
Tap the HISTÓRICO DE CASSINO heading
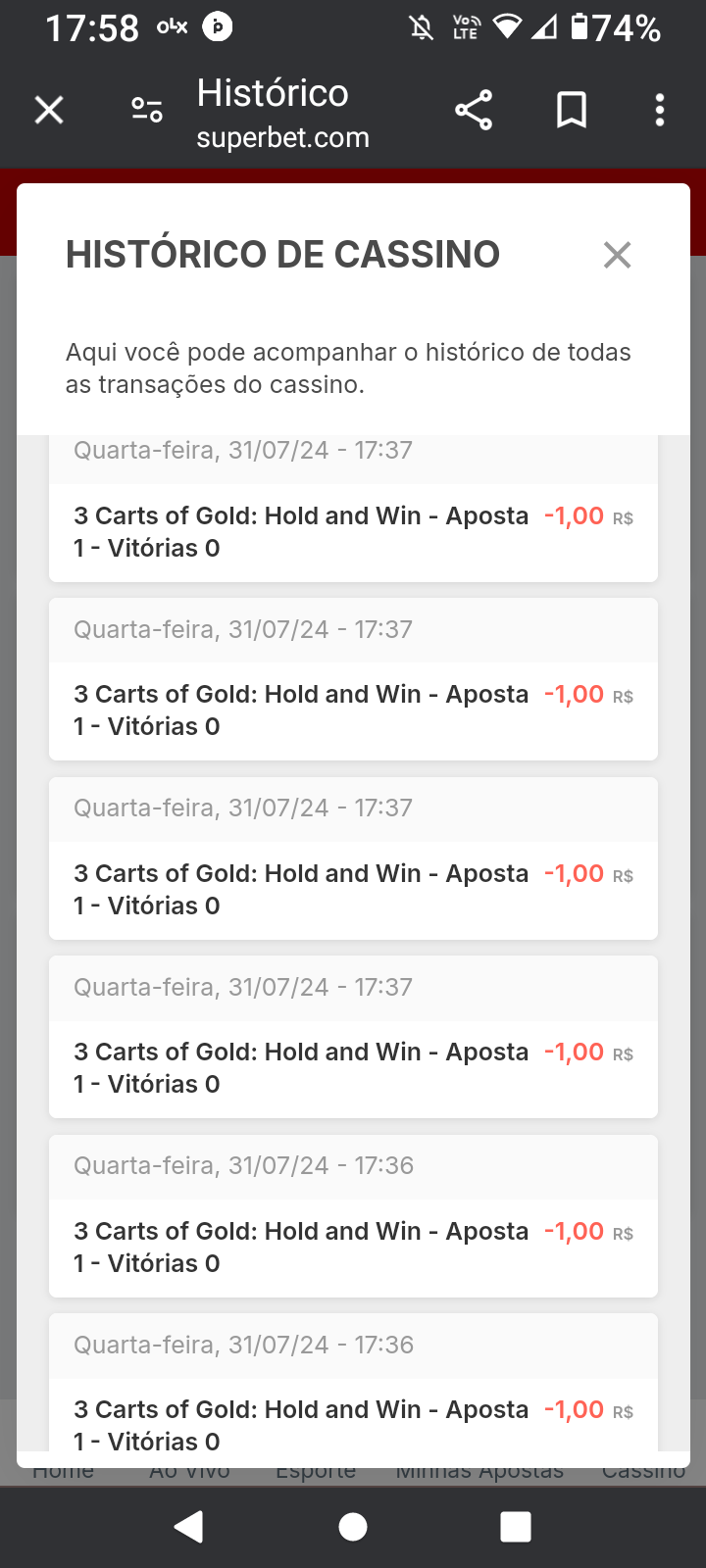pyautogui.click(x=282, y=255)
